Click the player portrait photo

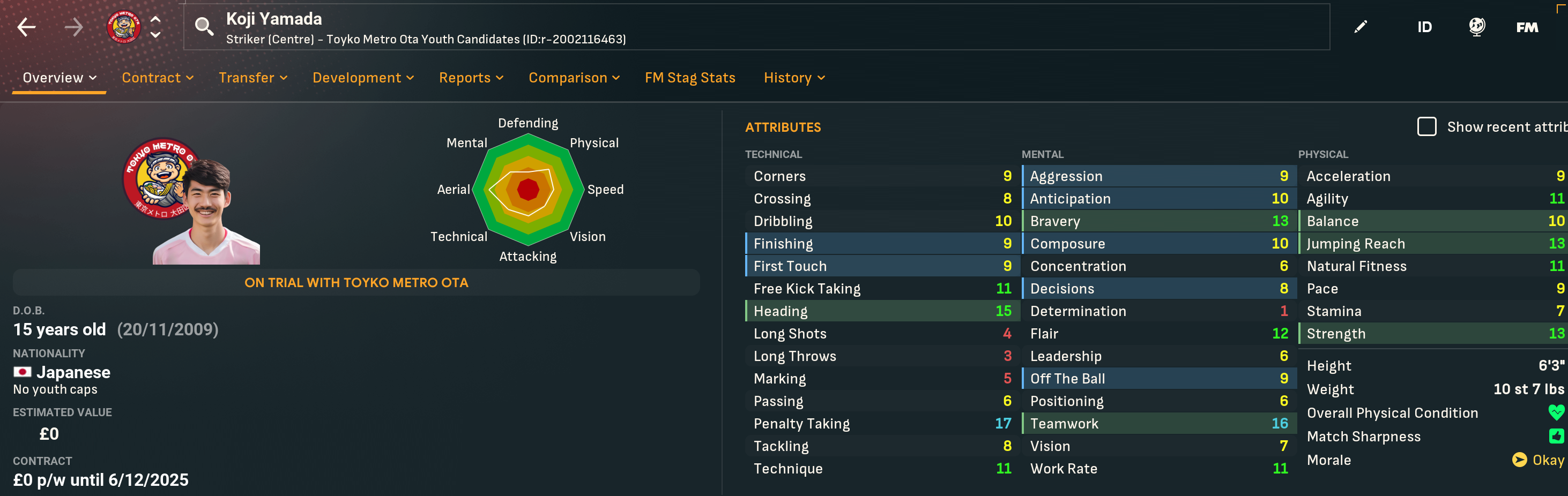point(207,212)
